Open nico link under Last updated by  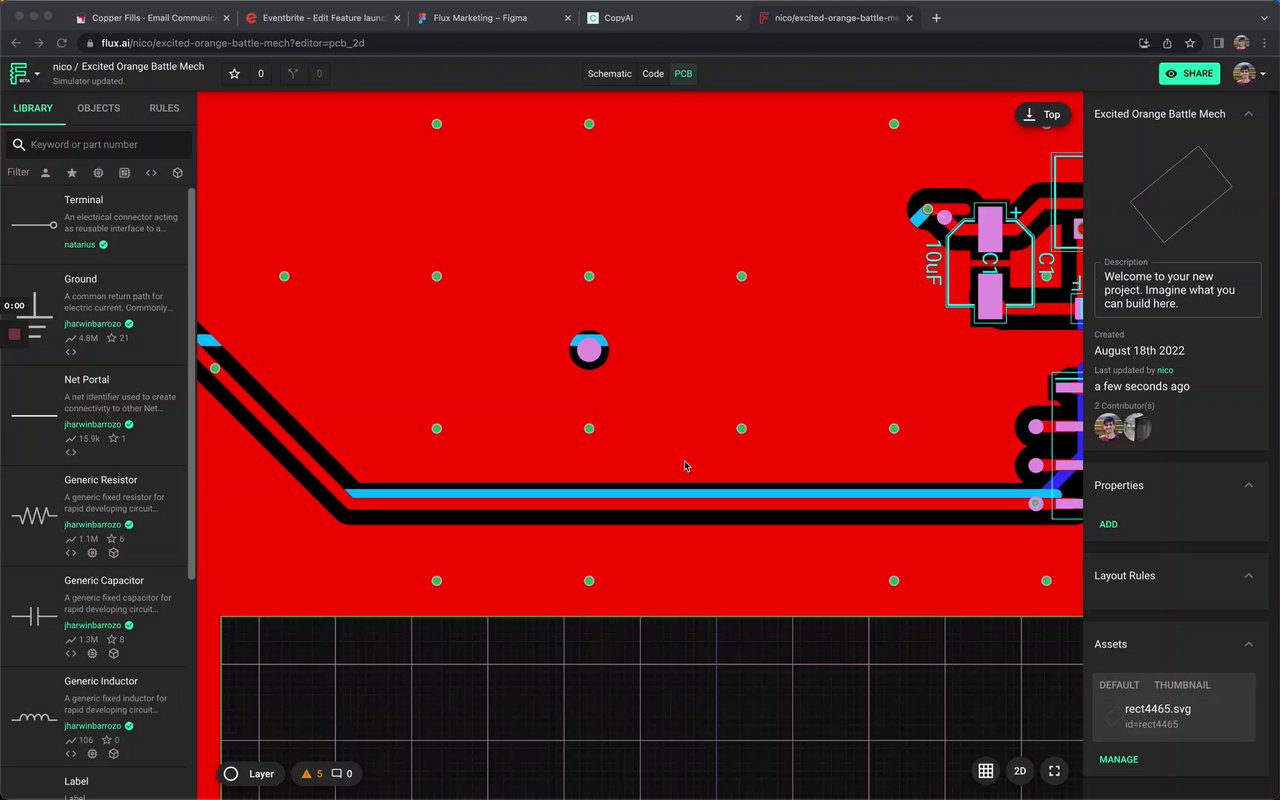pyautogui.click(x=1165, y=370)
